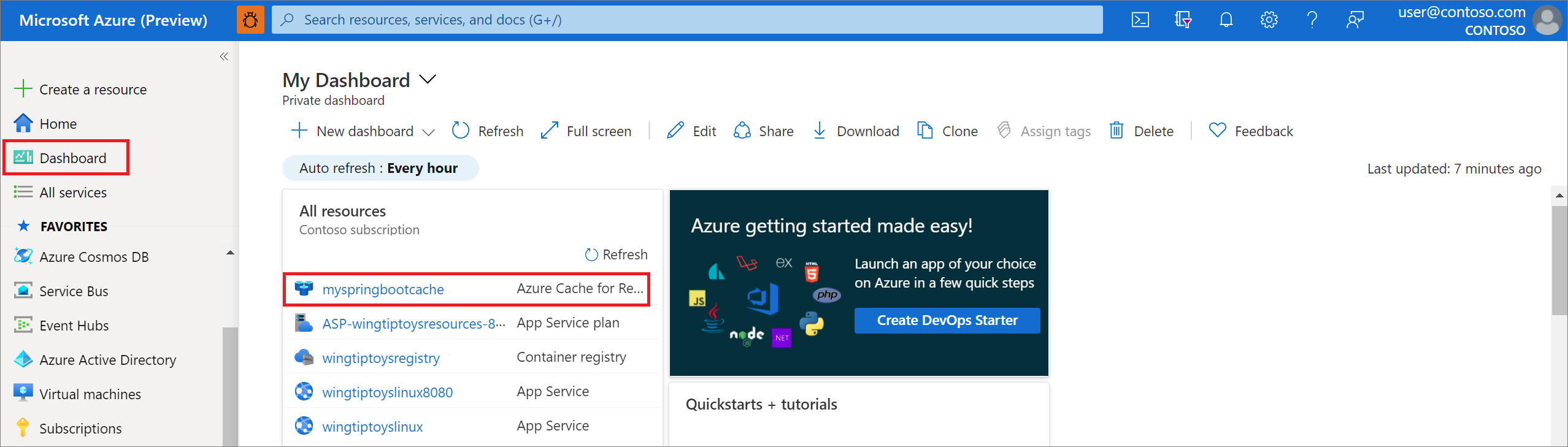
Task: Collapse the left sidebar with the double chevron
Action: (224, 56)
